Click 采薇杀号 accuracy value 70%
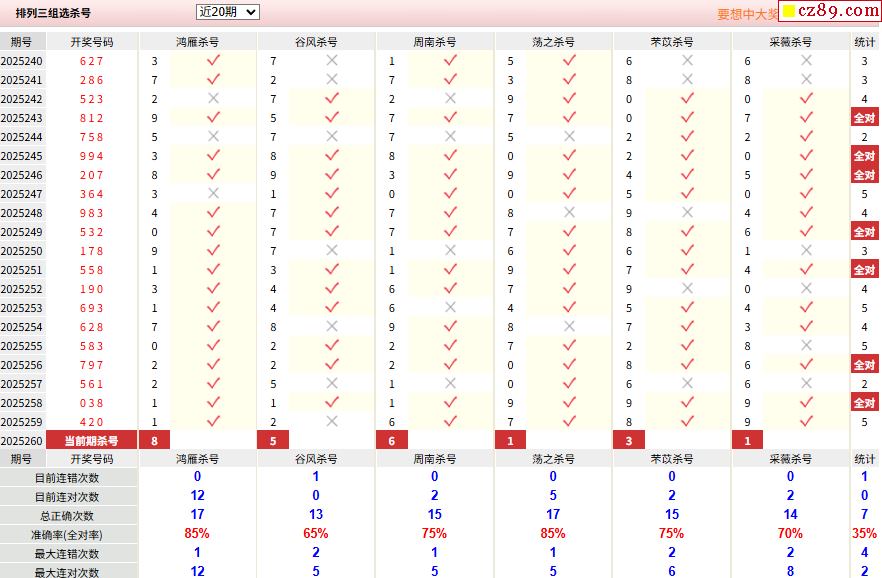The image size is (882, 578). coord(790,533)
